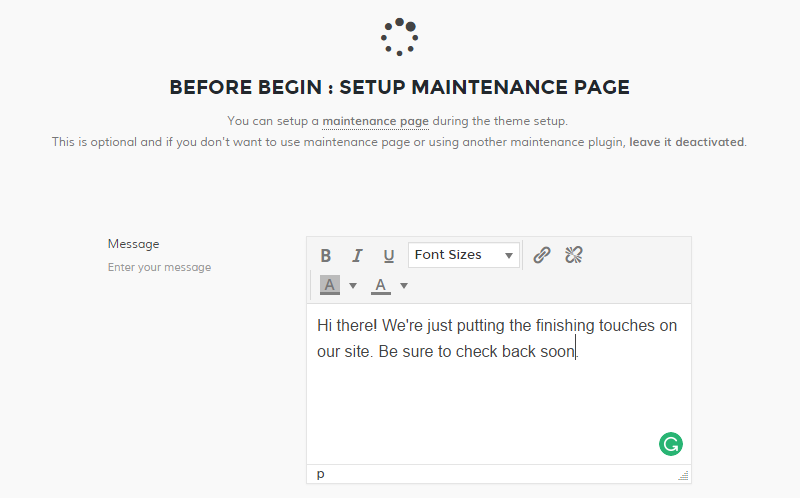Click inside the message editor blank area
Viewport: 800px width, 498px height.
tap(480, 410)
